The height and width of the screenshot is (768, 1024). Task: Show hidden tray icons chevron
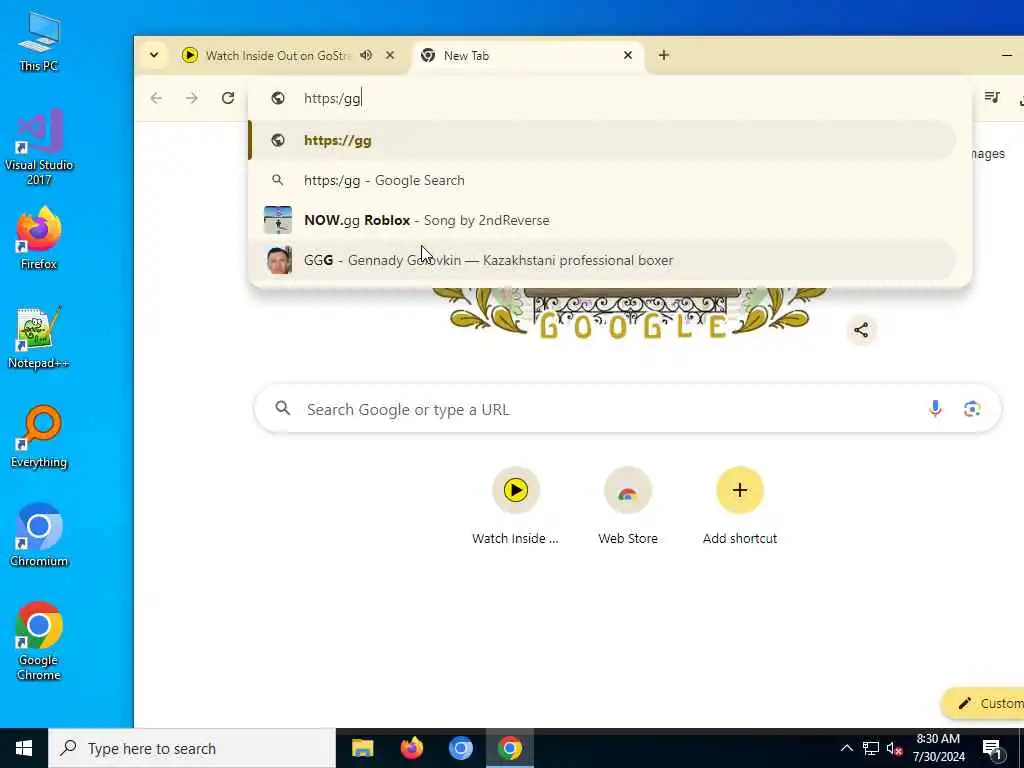tap(846, 748)
